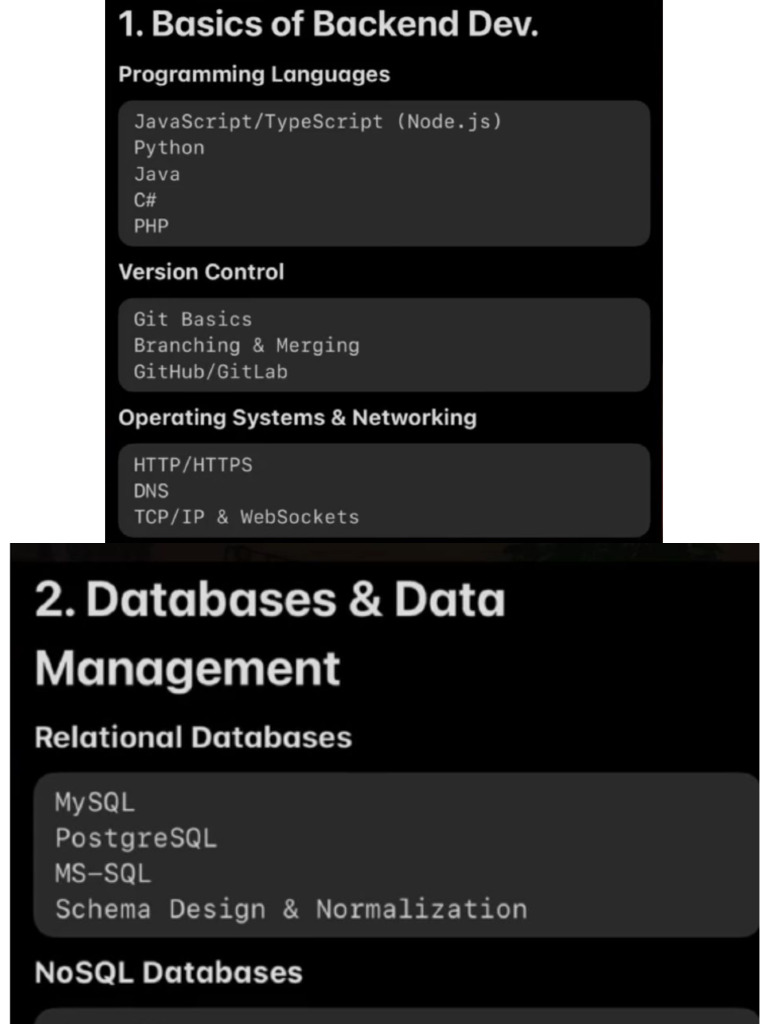Screen dimensions: 768x1024
Task: Select the Programming Languages subheading
Action: click(x=254, y=75)
